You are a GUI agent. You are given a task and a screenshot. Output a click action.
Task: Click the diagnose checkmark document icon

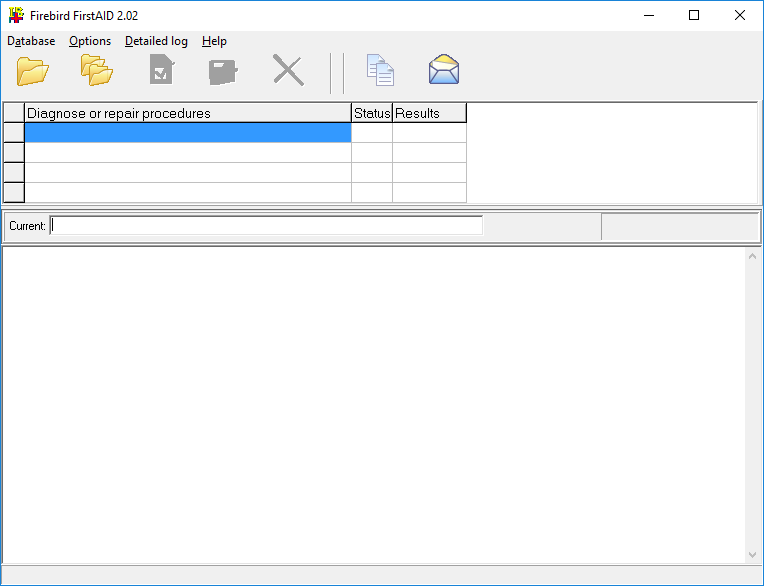coord(161,71)
